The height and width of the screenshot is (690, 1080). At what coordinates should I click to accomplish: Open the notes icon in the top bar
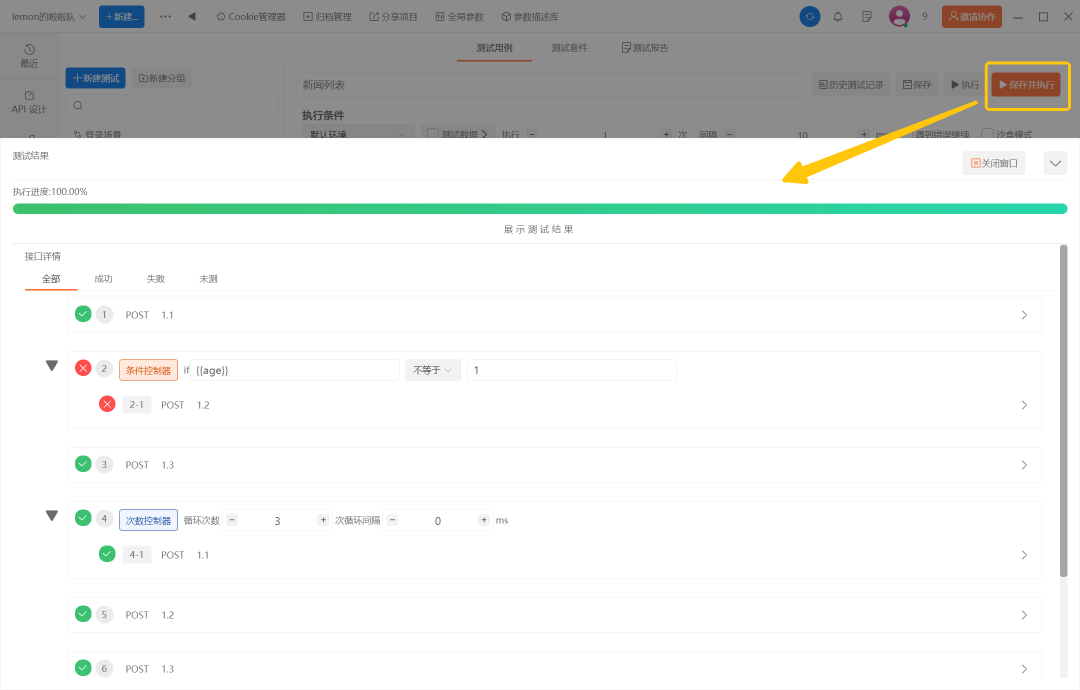pyautogui.click(x=867, y=17)
